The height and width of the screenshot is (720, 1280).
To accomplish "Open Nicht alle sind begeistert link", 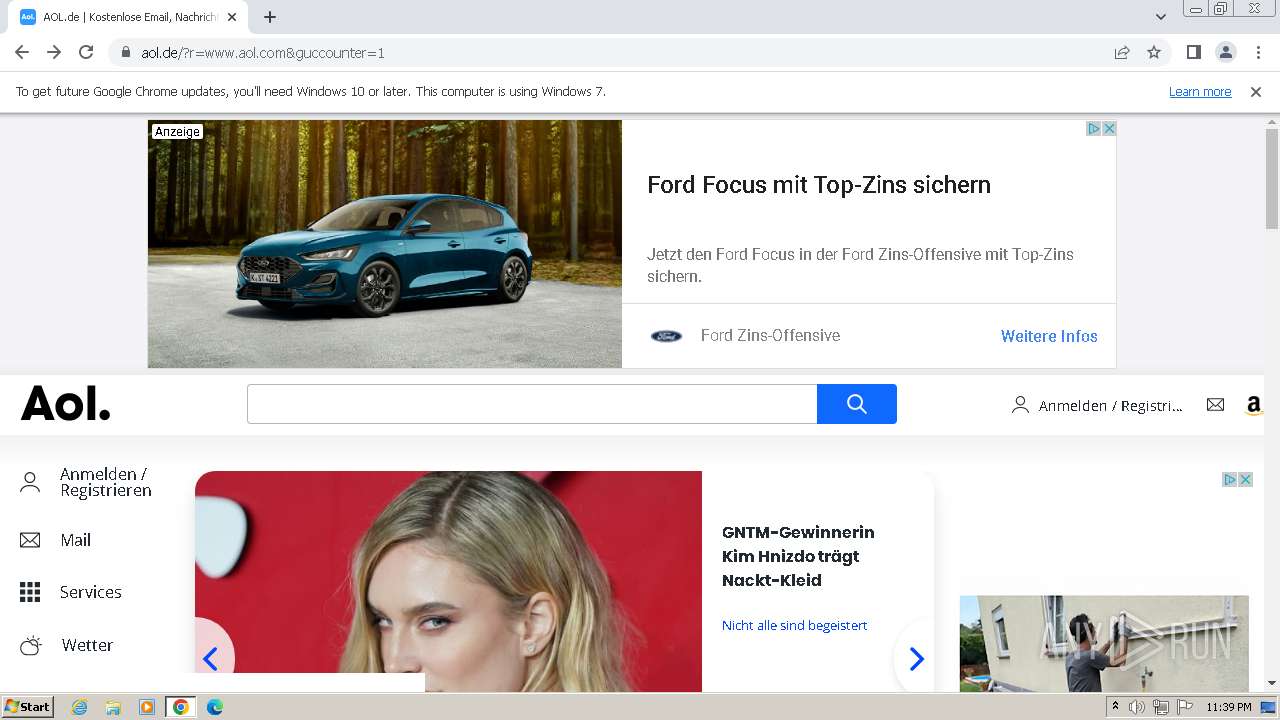I will click(794, 625).
